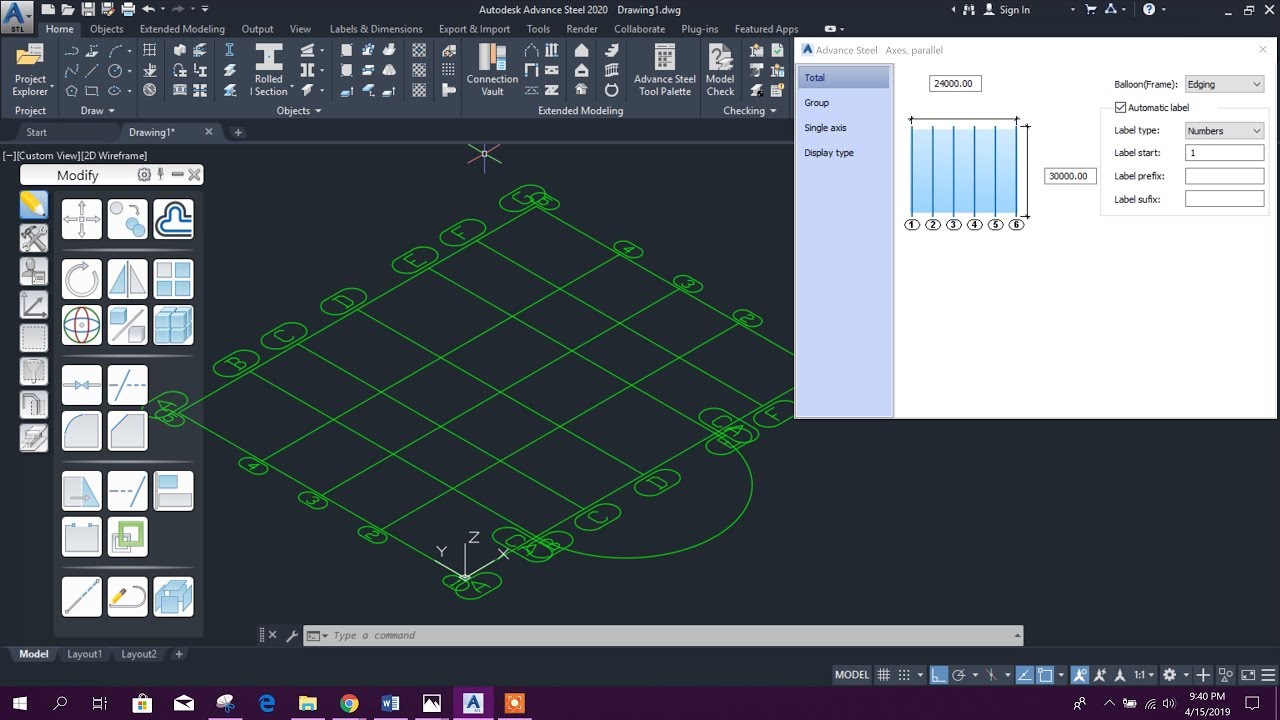Select the Mirror tool in the Modify palette

(127, 279)
